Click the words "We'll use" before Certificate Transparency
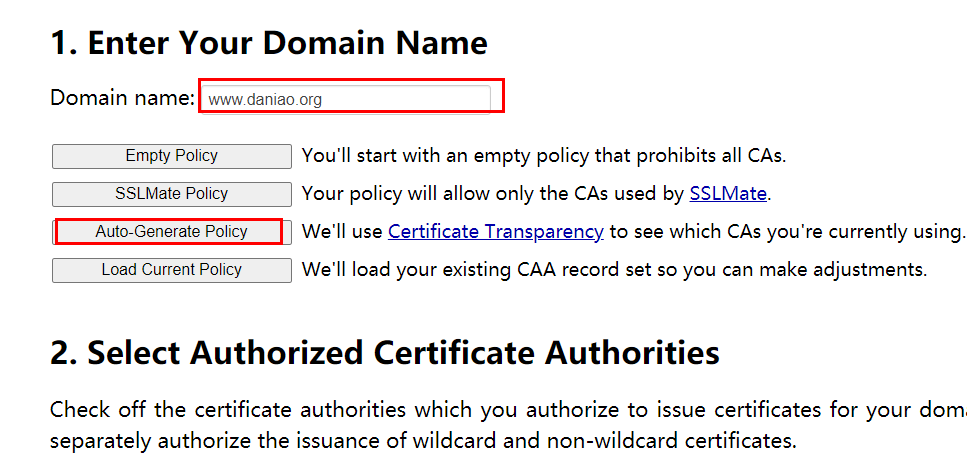 click(x=342, y=232)
